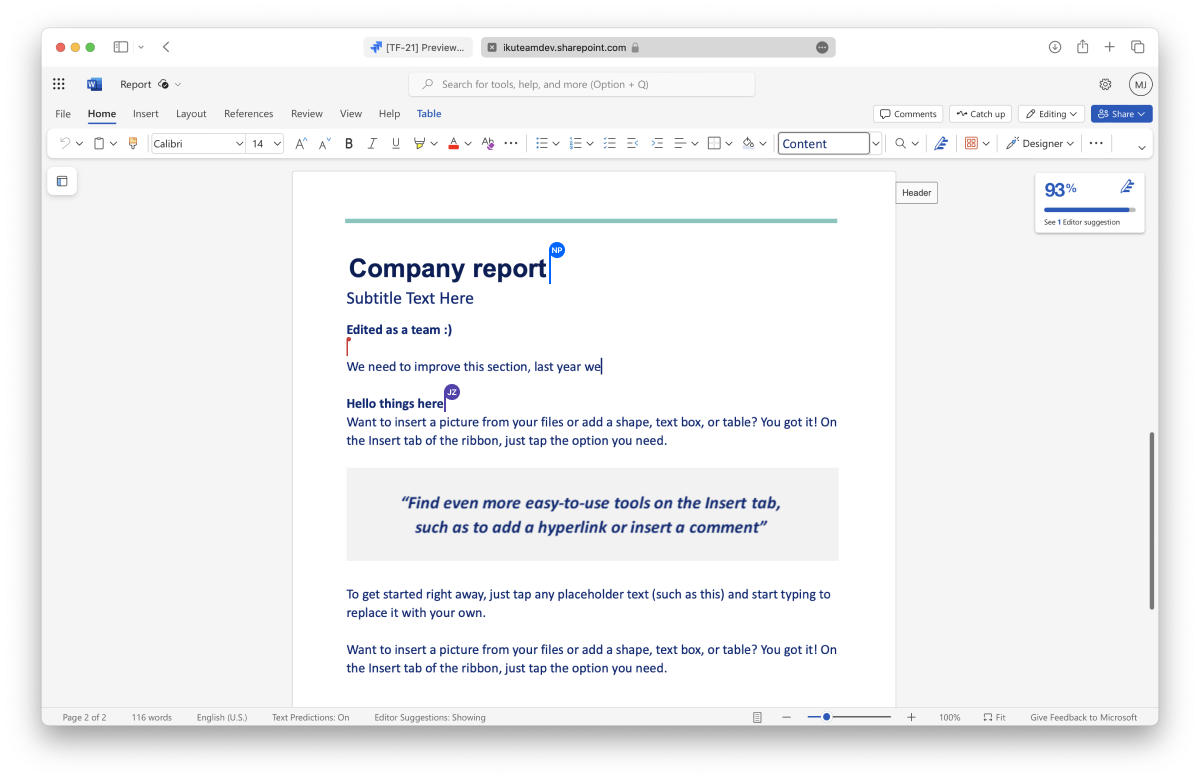
Task: Click the increase indent icon
Action: point(657,144)
